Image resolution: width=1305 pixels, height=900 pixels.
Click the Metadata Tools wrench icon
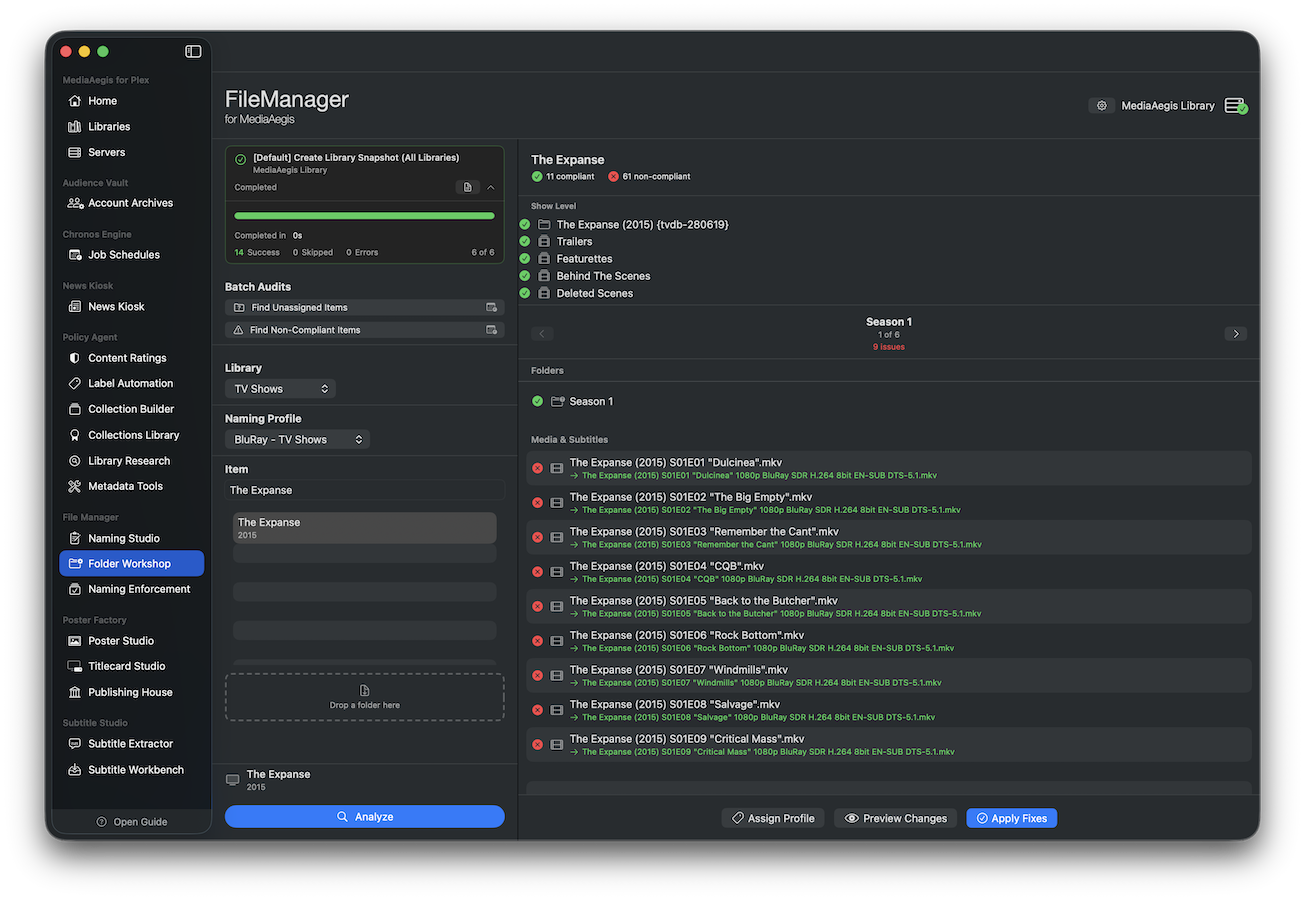point(75,486)
